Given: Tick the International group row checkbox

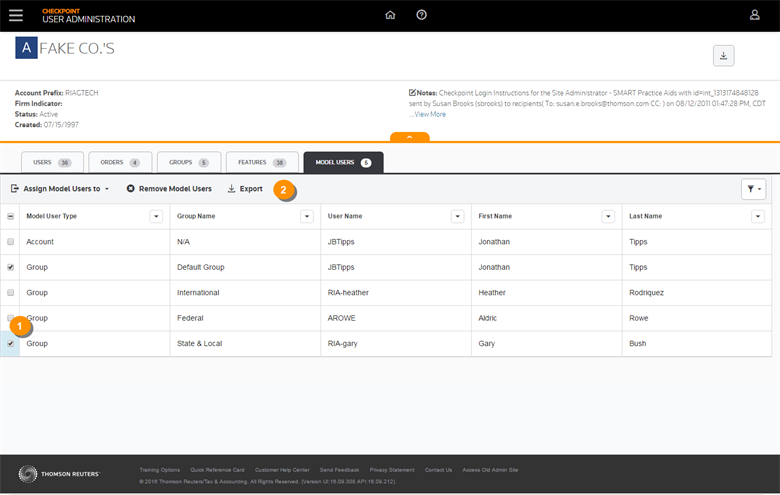Looking at the screenshot, I should [11, 293].
